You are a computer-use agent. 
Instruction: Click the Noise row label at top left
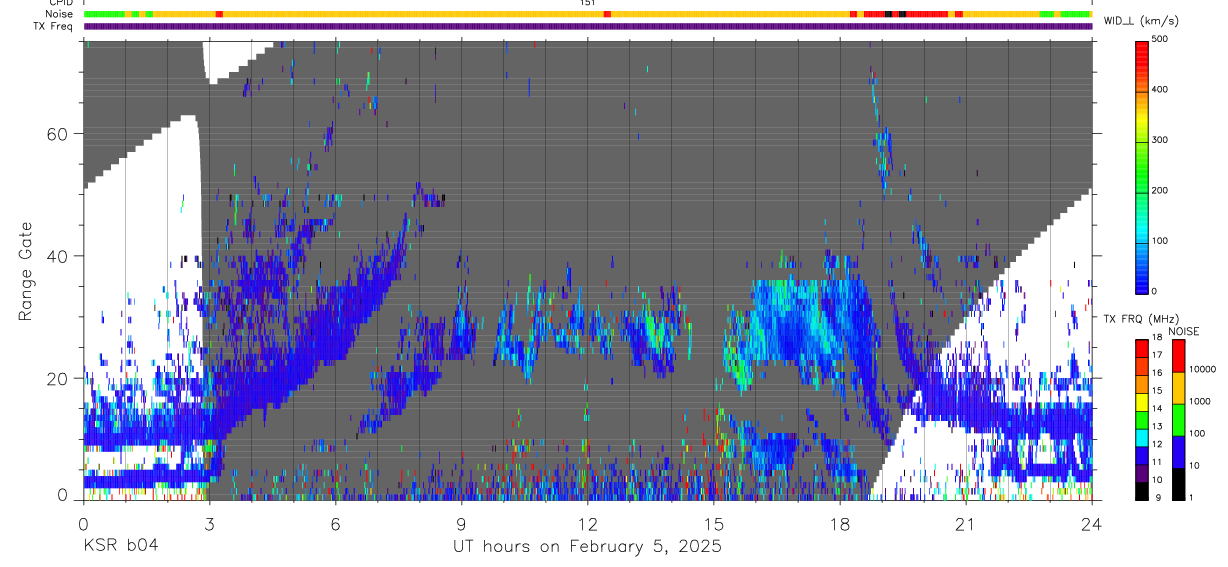[61, 15]
